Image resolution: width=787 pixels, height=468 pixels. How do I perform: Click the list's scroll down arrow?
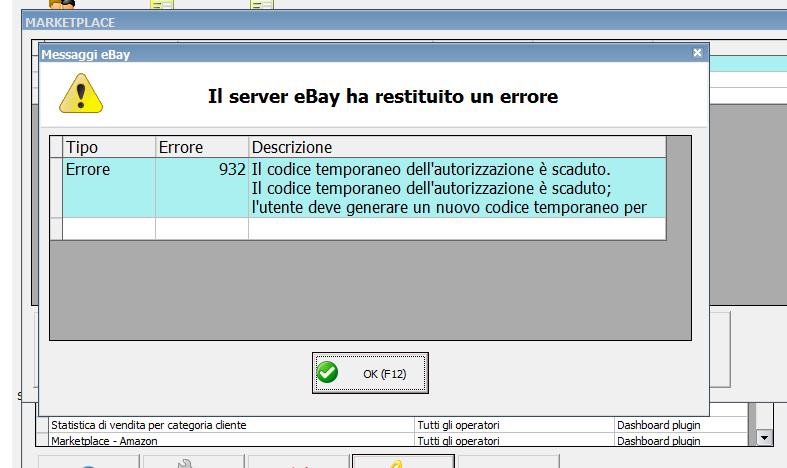point(764,438)
